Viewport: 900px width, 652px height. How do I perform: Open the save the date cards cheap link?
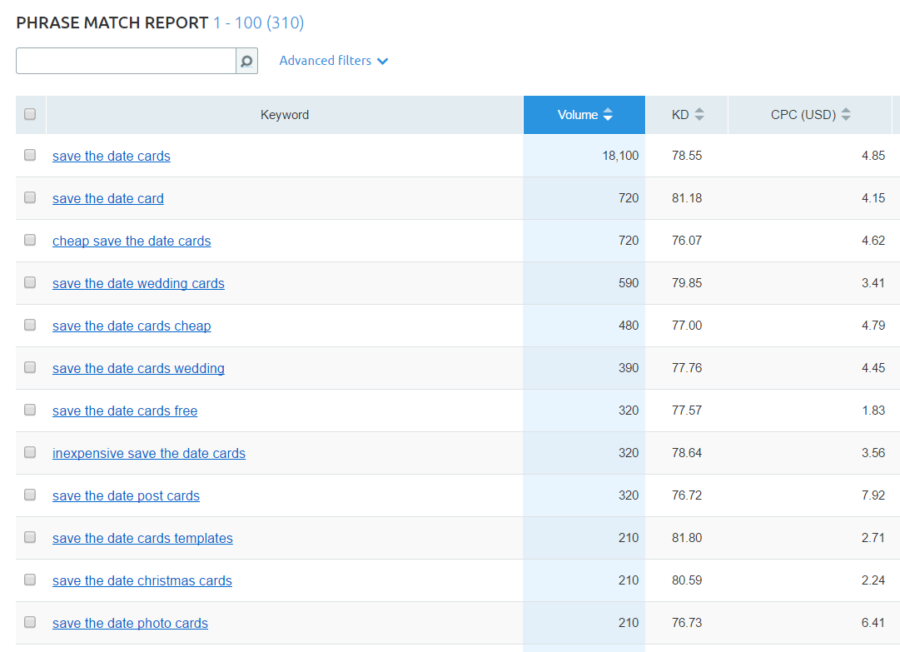pos(131,326)
